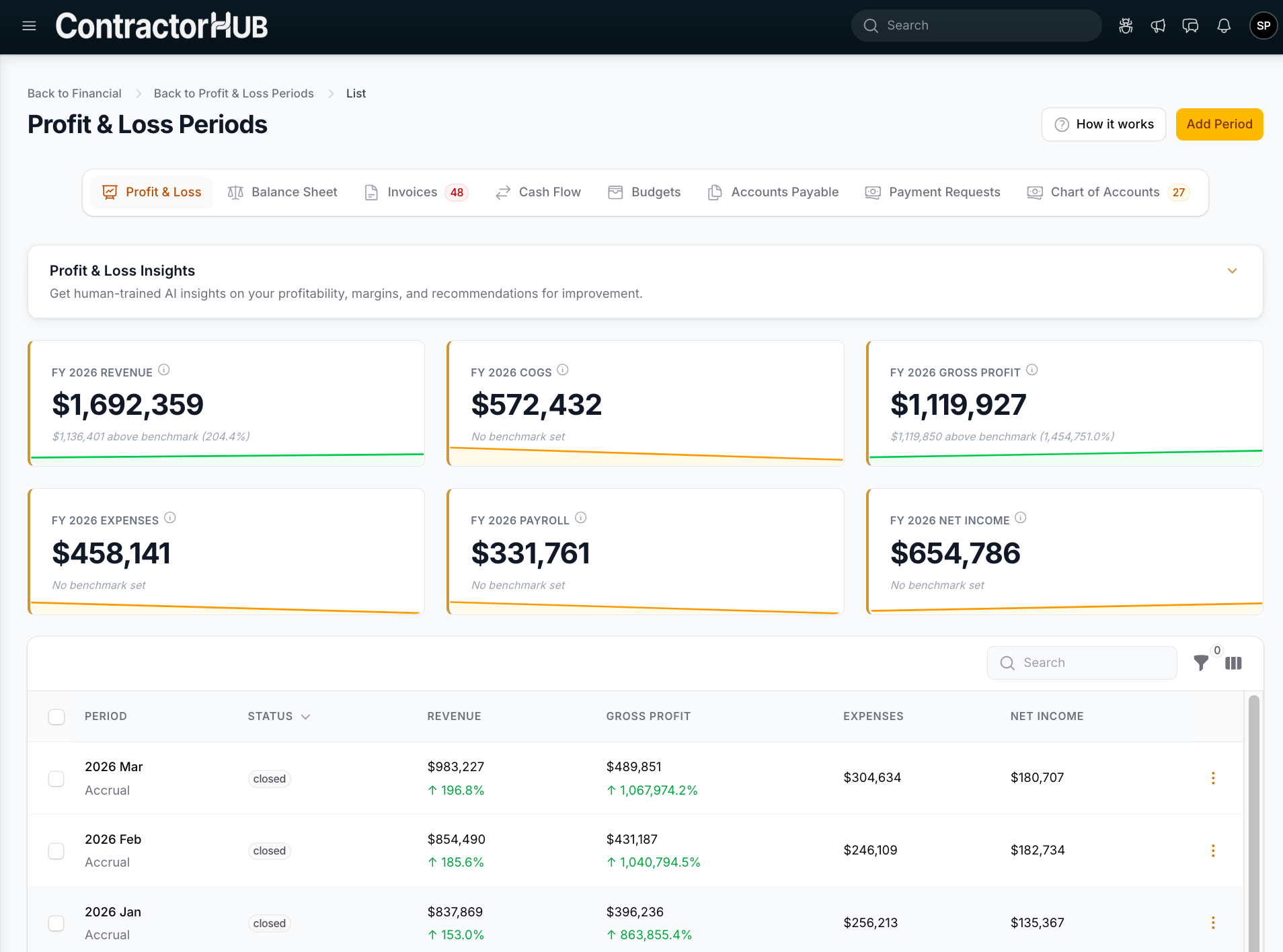Viewport: 1283px width, 952px height.
Task: Check notifications with the bell icon
Action: pyautogui.click(x=1223, y=25)
